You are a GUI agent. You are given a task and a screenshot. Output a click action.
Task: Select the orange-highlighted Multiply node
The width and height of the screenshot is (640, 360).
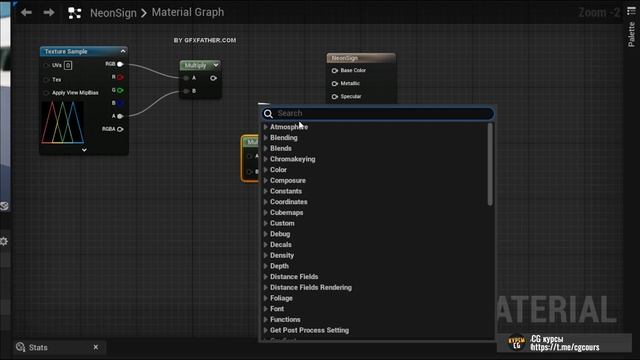tap(250, 158)
